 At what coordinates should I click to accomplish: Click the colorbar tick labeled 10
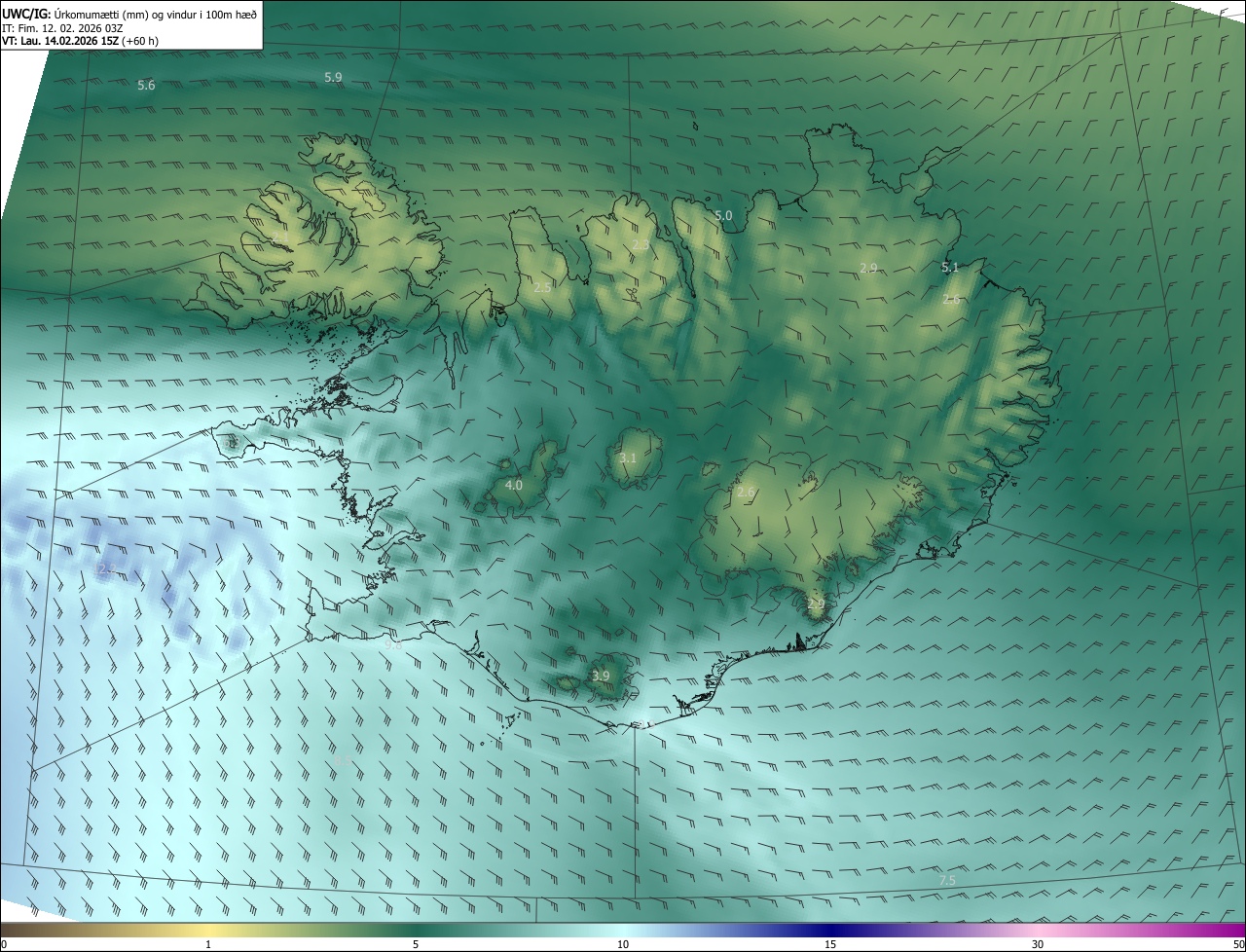[623, 944]
